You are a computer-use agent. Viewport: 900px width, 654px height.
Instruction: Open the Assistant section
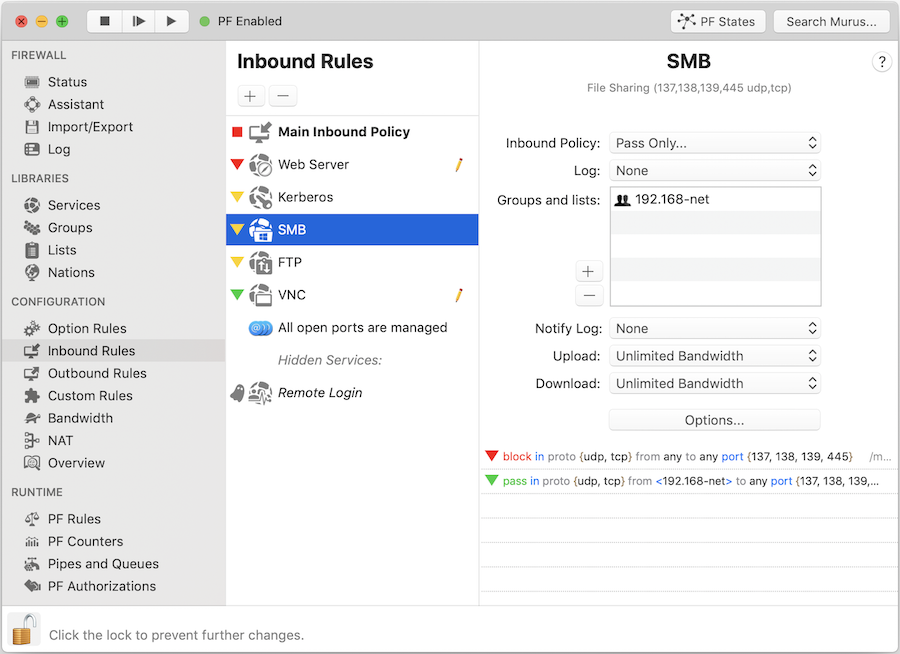point(76,105)
